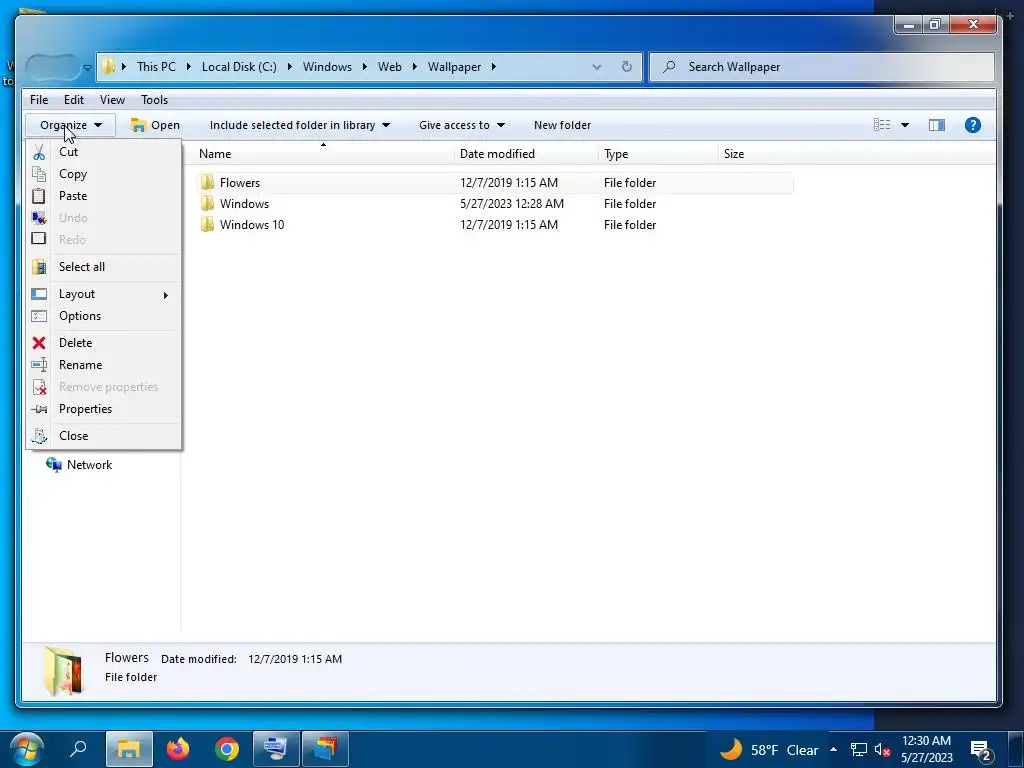
Task: Click the muted volume tray icon
Action: (882, 750)
